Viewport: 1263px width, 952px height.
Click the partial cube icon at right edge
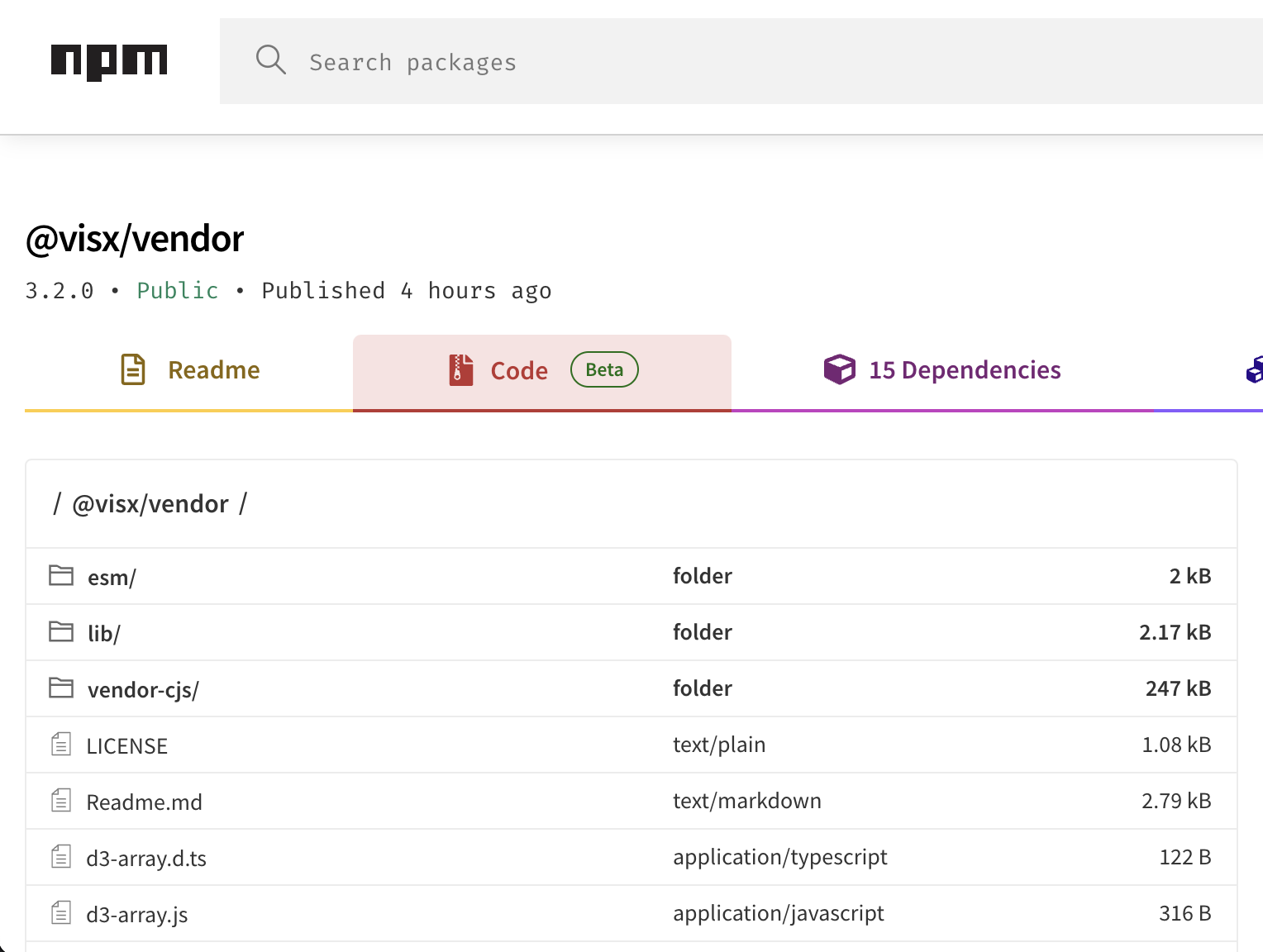[1256, 371]
